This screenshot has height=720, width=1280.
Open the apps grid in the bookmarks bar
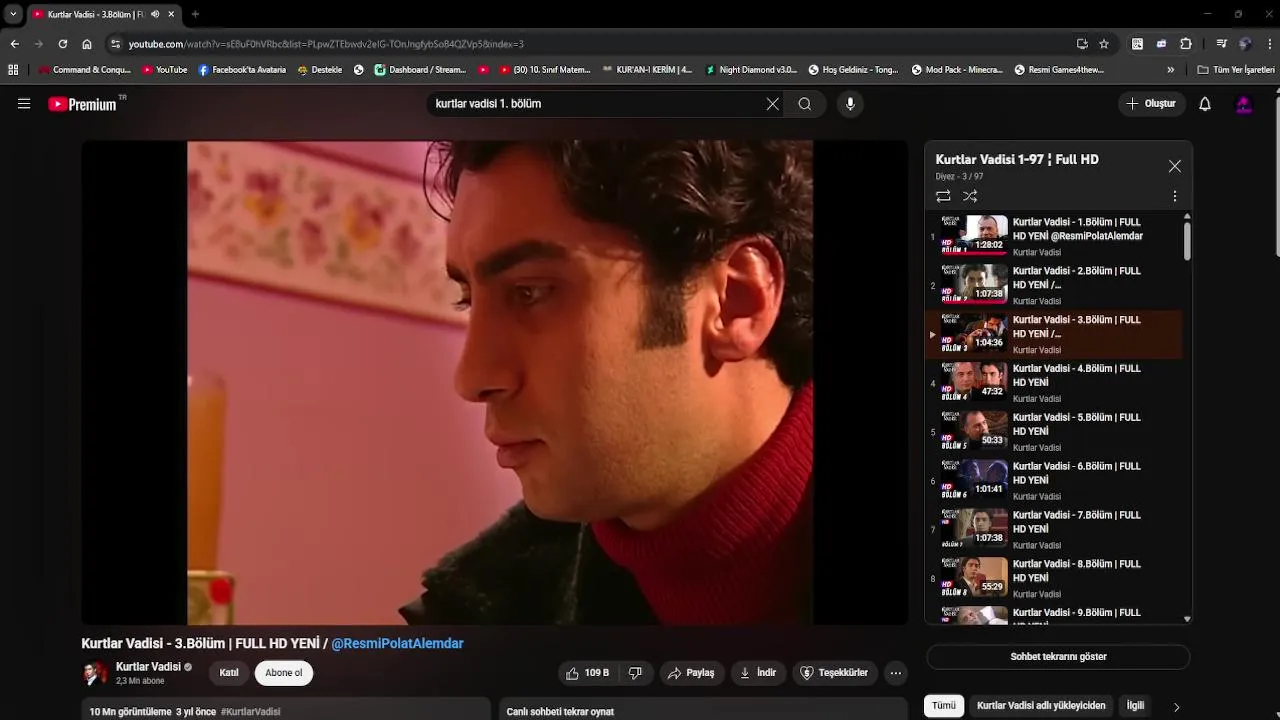pos(13,70)
